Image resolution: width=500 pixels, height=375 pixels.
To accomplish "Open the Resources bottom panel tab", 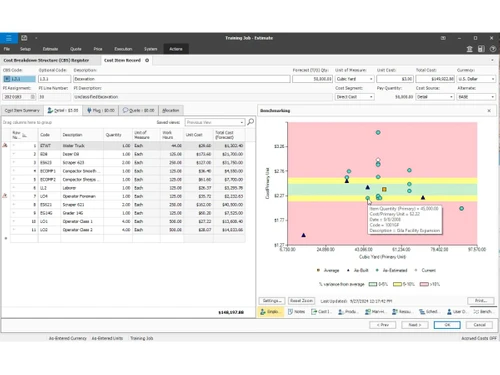I will (402, 312).
